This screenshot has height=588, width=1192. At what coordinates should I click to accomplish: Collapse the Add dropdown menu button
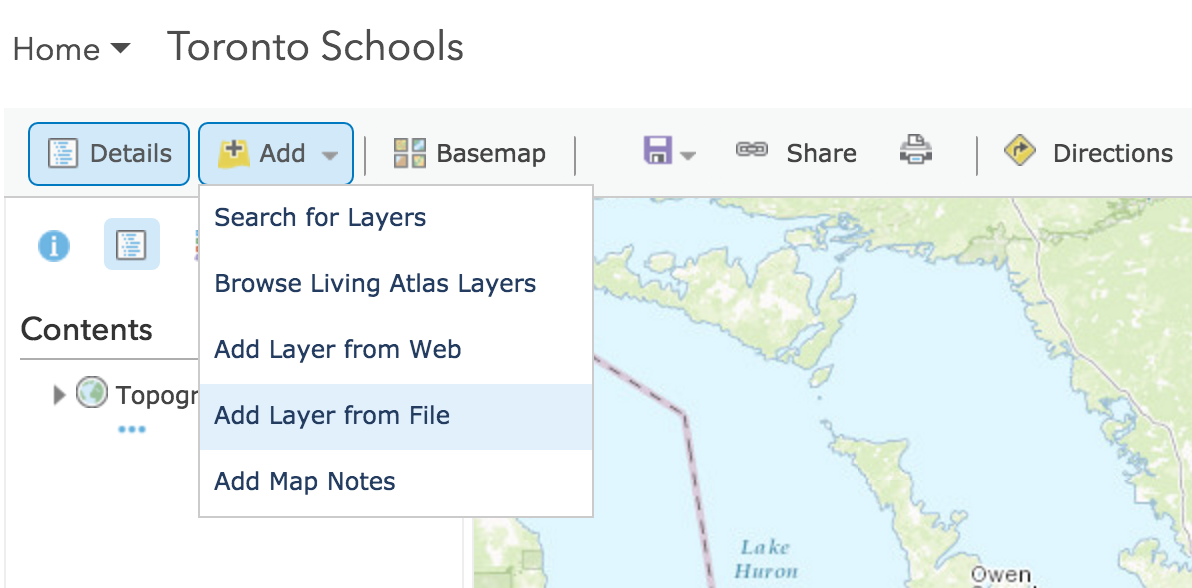click(276, 153)
